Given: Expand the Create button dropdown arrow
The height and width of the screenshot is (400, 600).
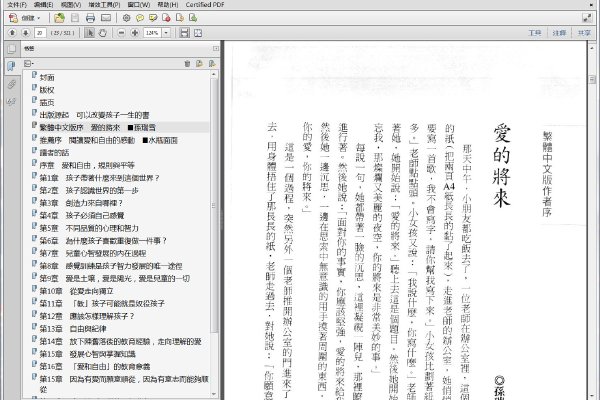Looking at the screenshot, I should click(x=39, y=18).
